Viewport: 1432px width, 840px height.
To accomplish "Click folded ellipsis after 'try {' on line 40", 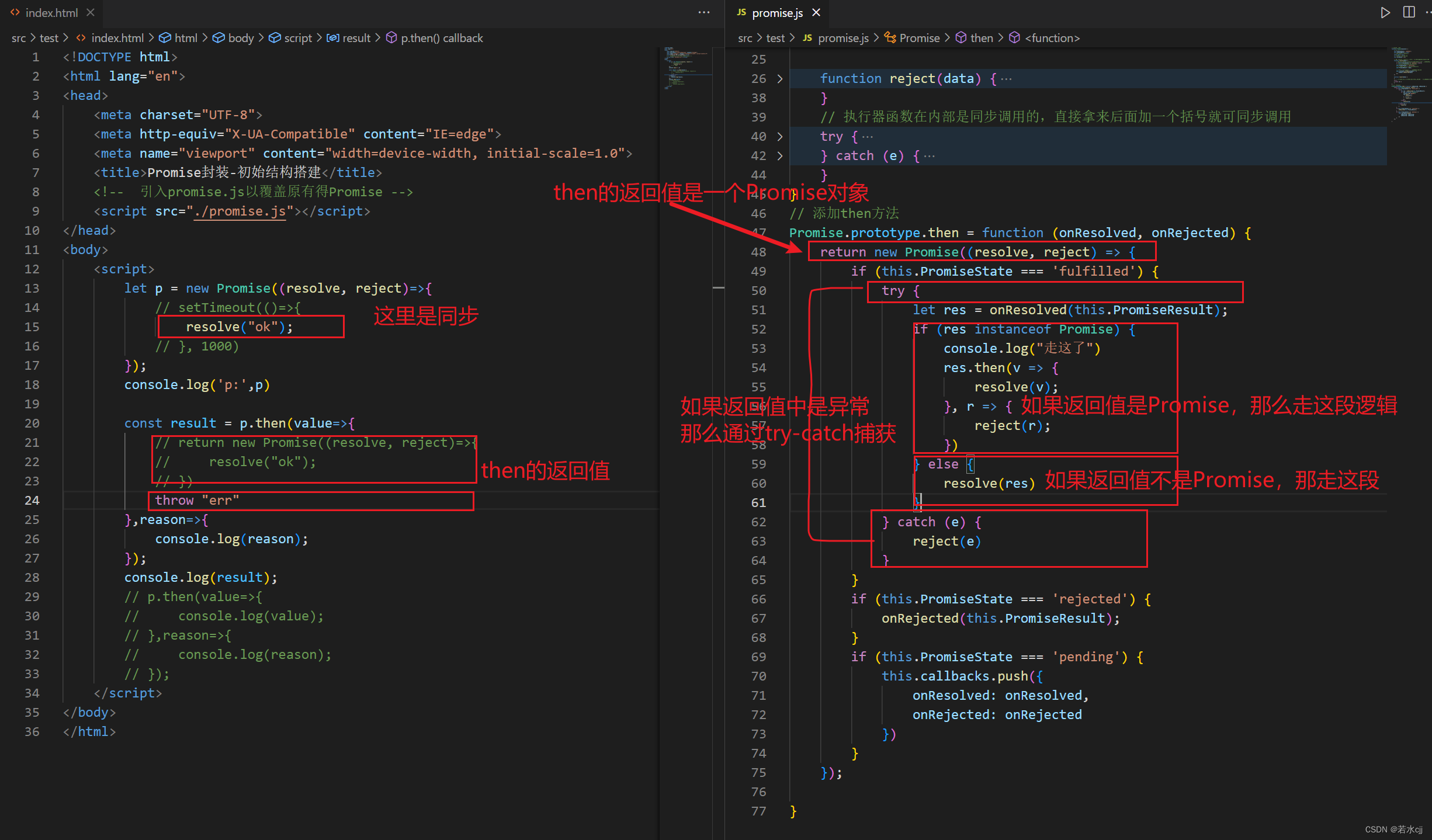I will click(x=868, y=136).
